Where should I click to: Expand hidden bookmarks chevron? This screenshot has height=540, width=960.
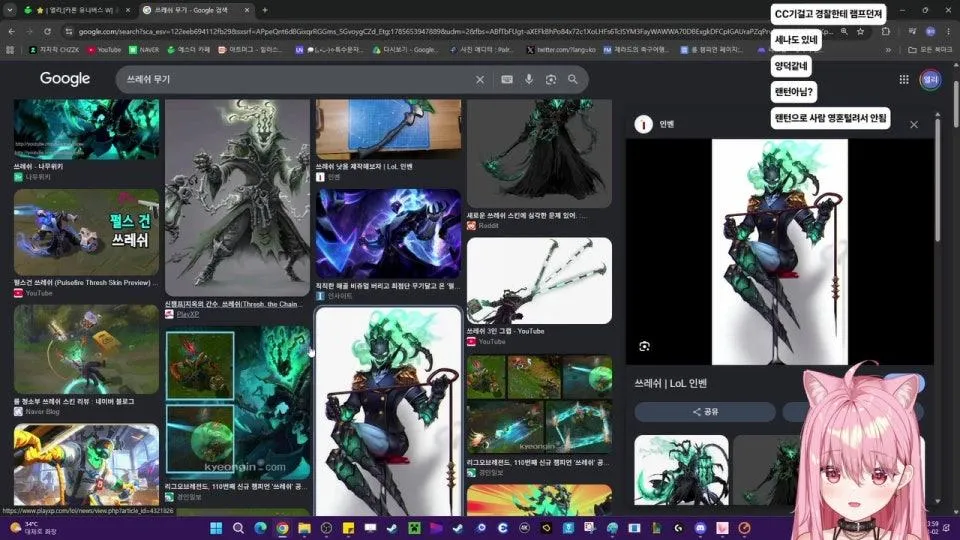click(x=888, y=50)
